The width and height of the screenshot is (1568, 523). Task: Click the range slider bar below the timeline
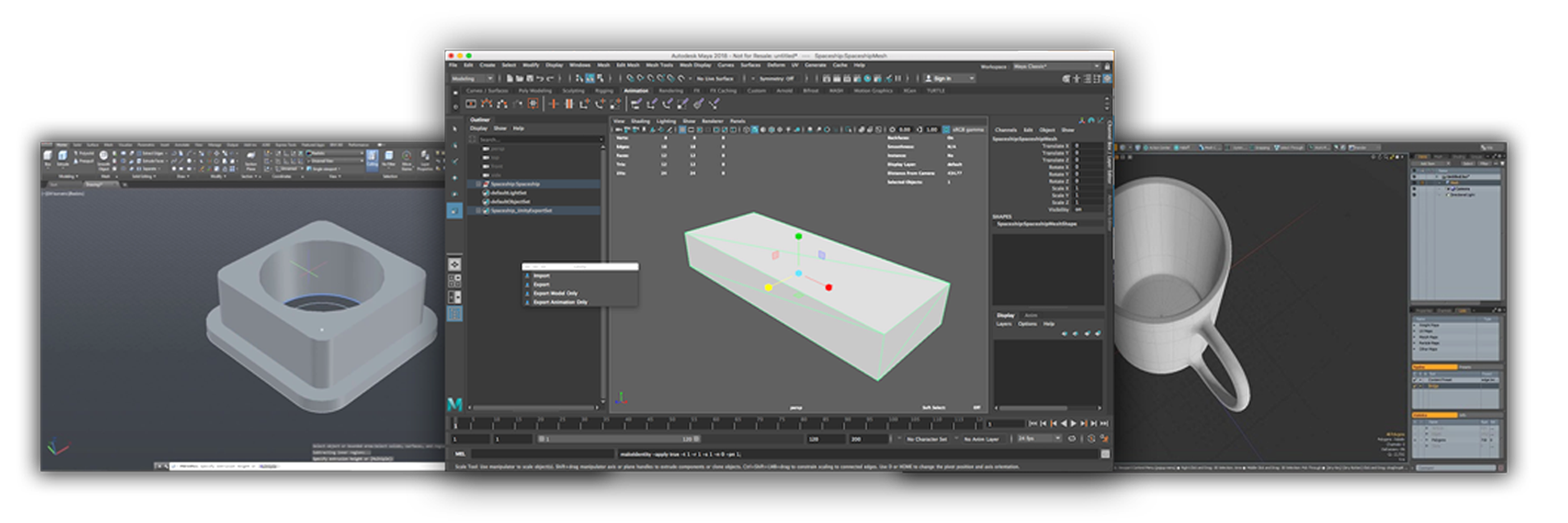tap(619, 439)
